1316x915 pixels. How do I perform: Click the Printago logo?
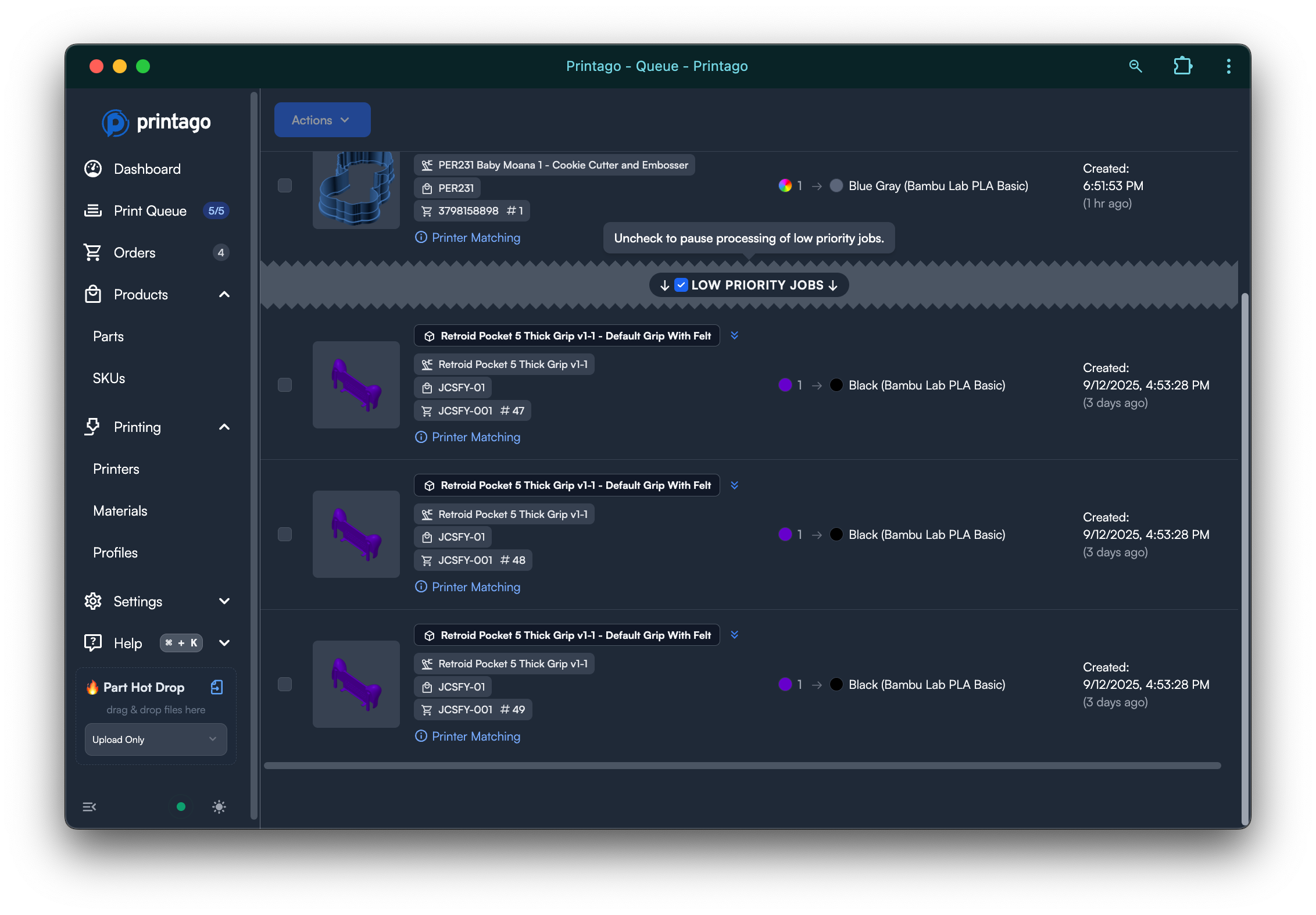coord(156,123)
